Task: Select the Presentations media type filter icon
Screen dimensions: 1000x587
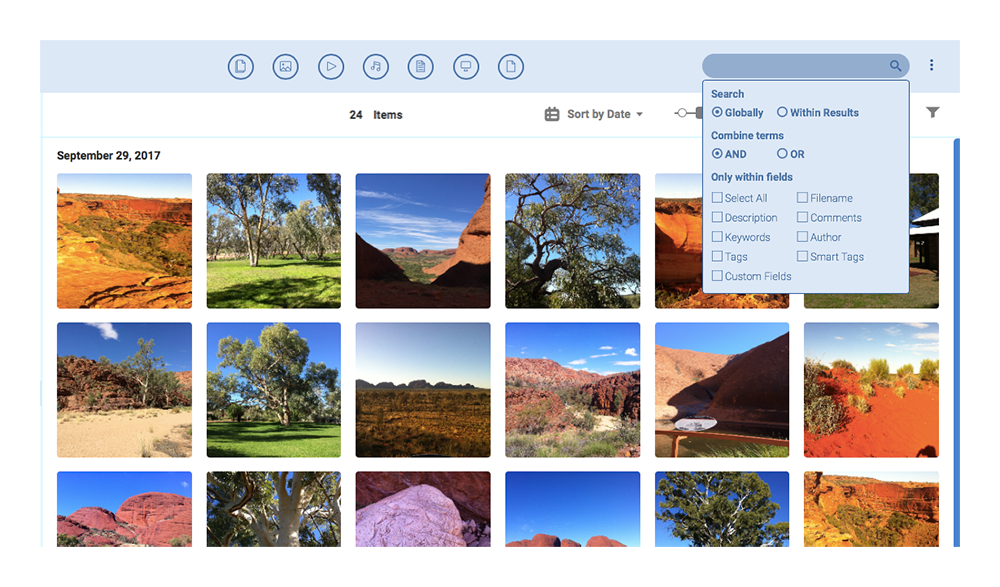Action: point(466,66)
